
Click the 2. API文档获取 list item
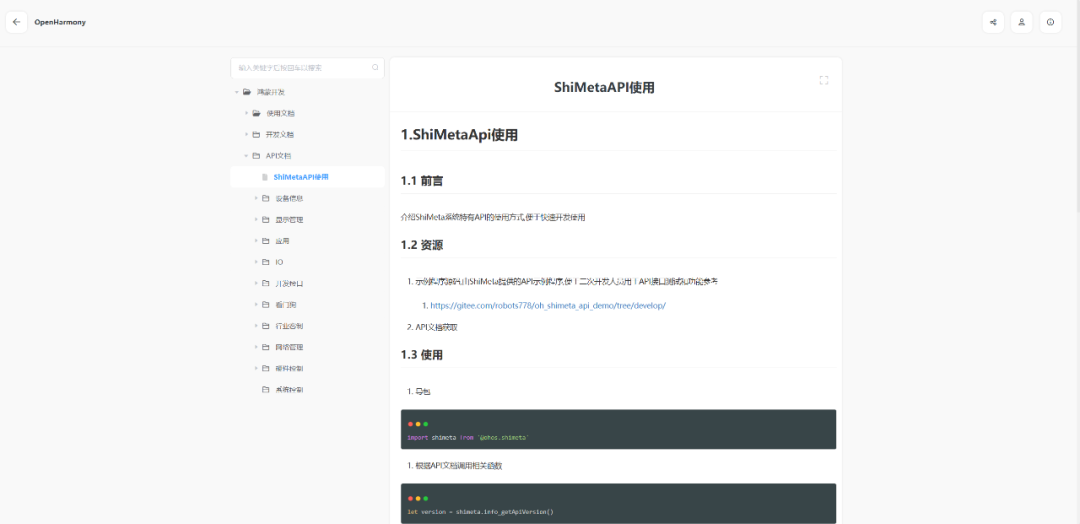(x=432, y=328)
